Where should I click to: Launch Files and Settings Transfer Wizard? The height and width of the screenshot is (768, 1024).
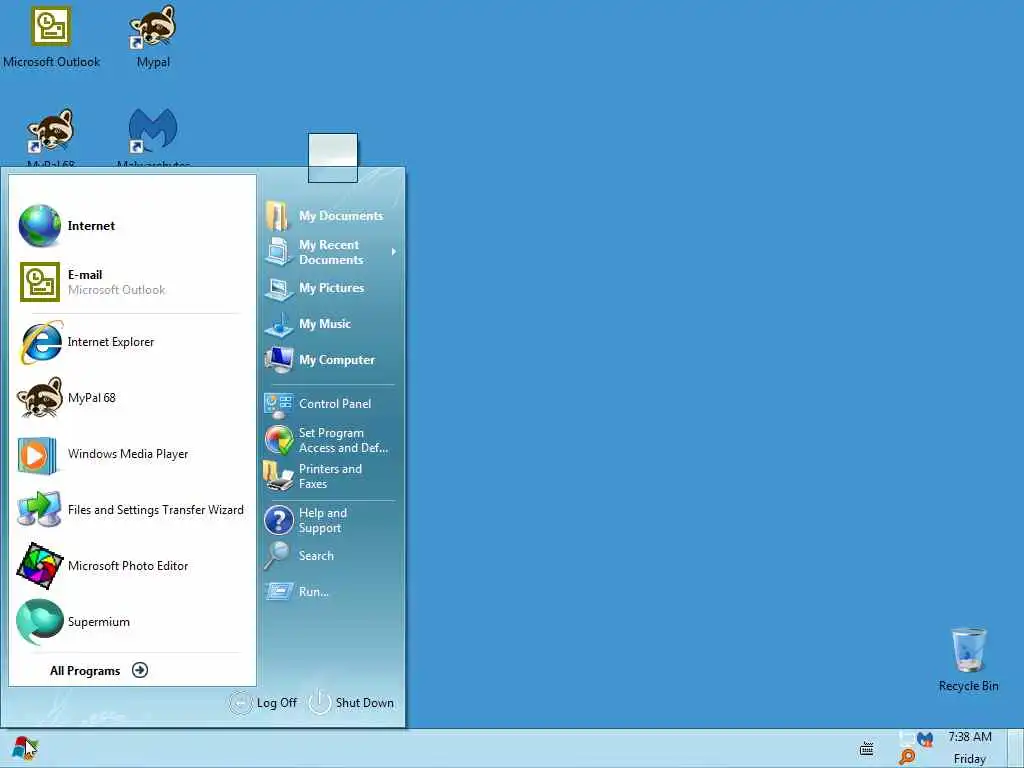coord(130,510)
